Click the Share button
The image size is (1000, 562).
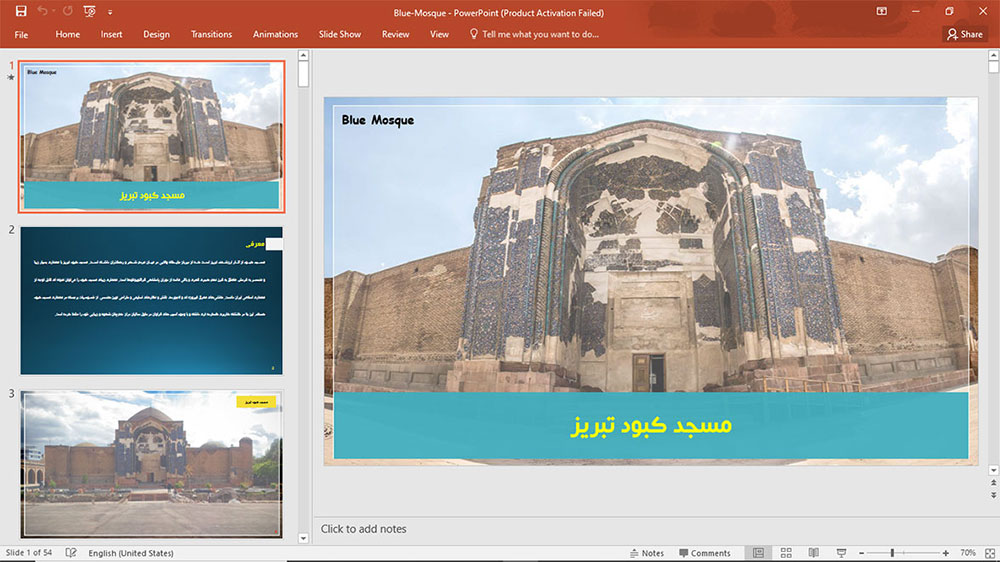tap(964, 34)
